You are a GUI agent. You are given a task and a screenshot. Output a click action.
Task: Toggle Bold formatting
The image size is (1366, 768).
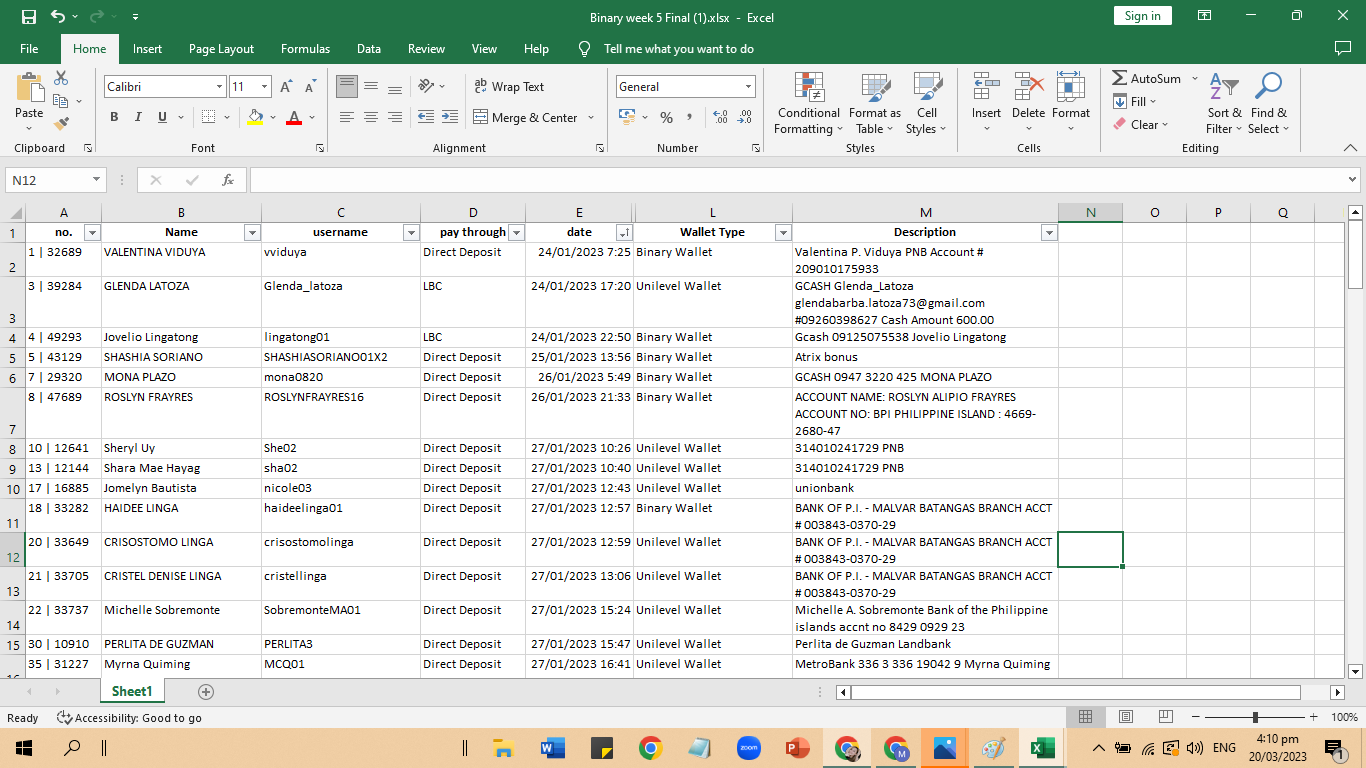click(x=114, y=117)
